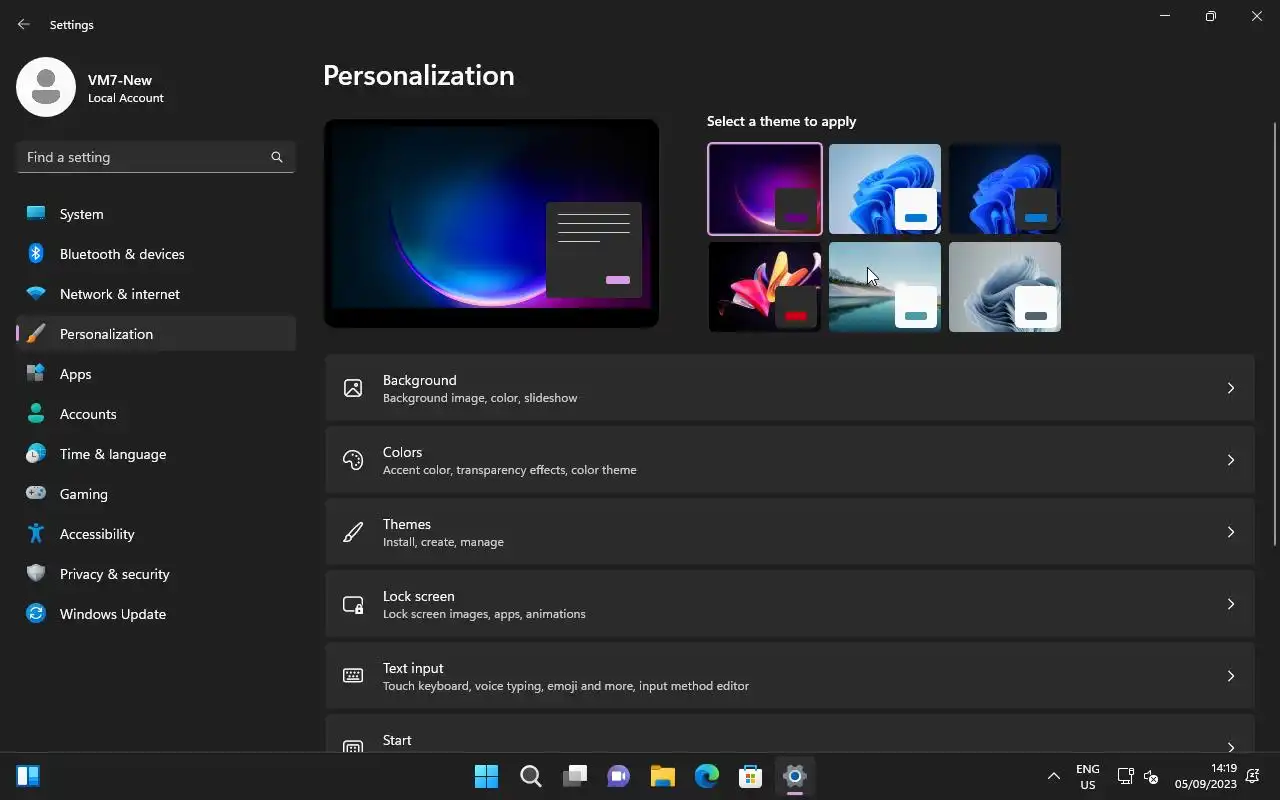Image resolution: width=1280 pixels, height=800 pixels.
Task: Click the Accounts person icon
Action: pos(36,414)
